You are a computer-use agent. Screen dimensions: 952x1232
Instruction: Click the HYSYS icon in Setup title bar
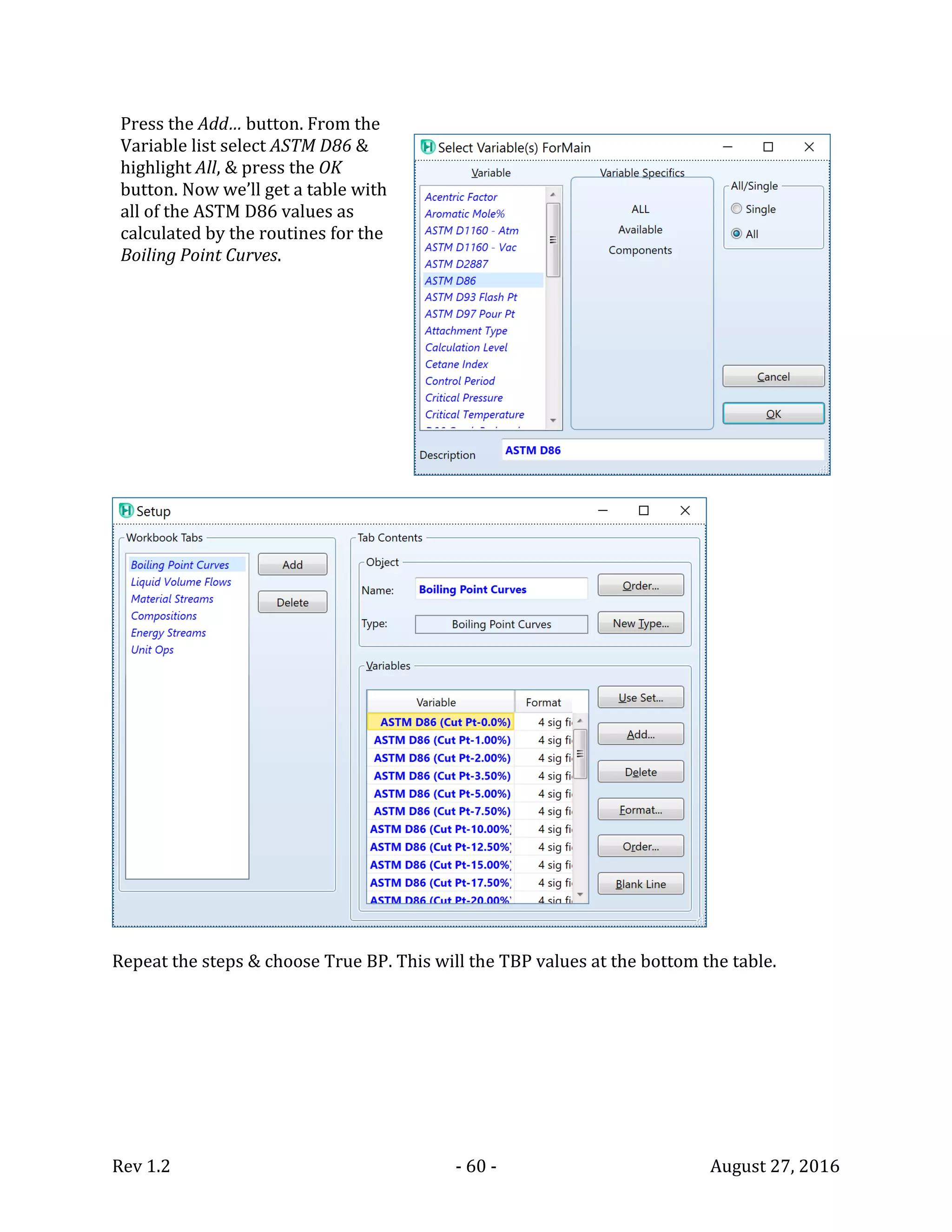tap(126, 510)
